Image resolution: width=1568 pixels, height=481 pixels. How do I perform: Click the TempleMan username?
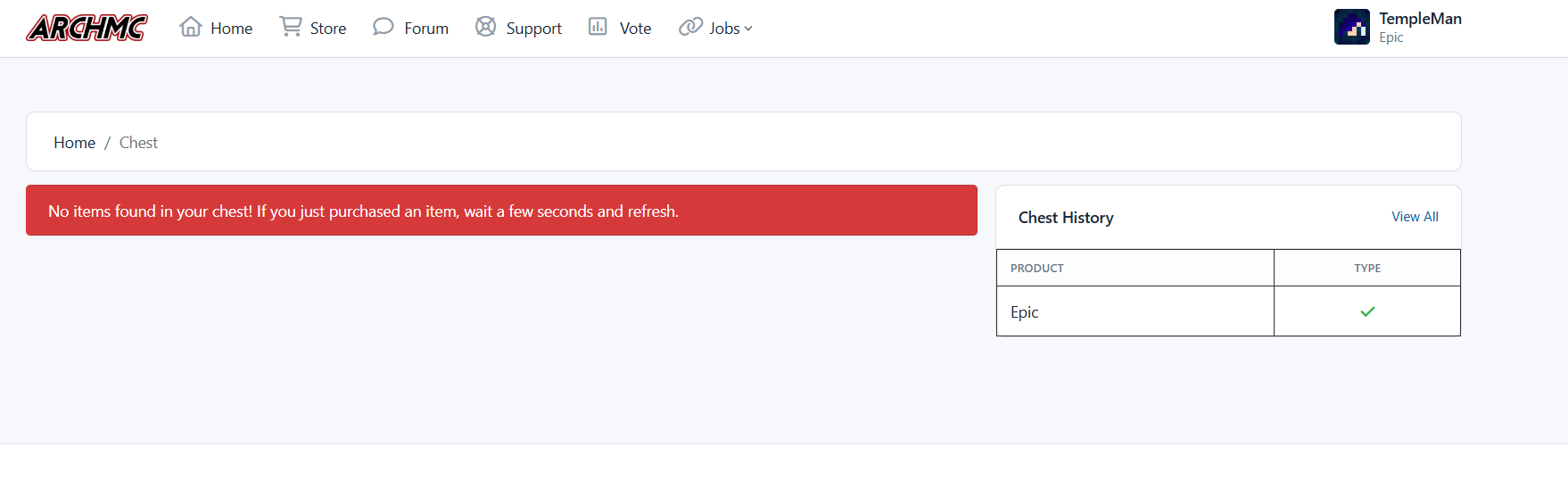[x=1420, y=19]
